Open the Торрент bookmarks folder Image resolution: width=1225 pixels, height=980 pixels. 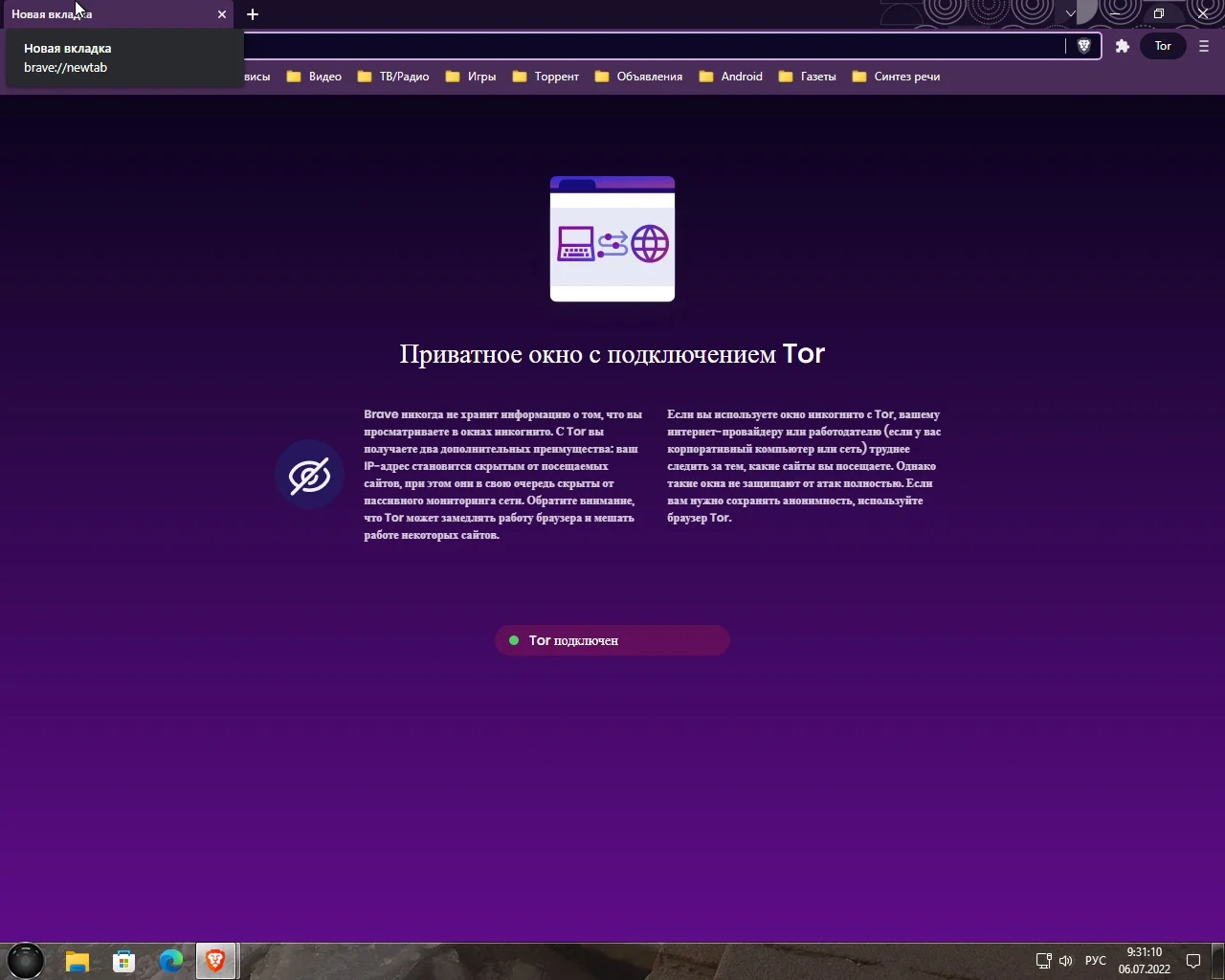546,77
